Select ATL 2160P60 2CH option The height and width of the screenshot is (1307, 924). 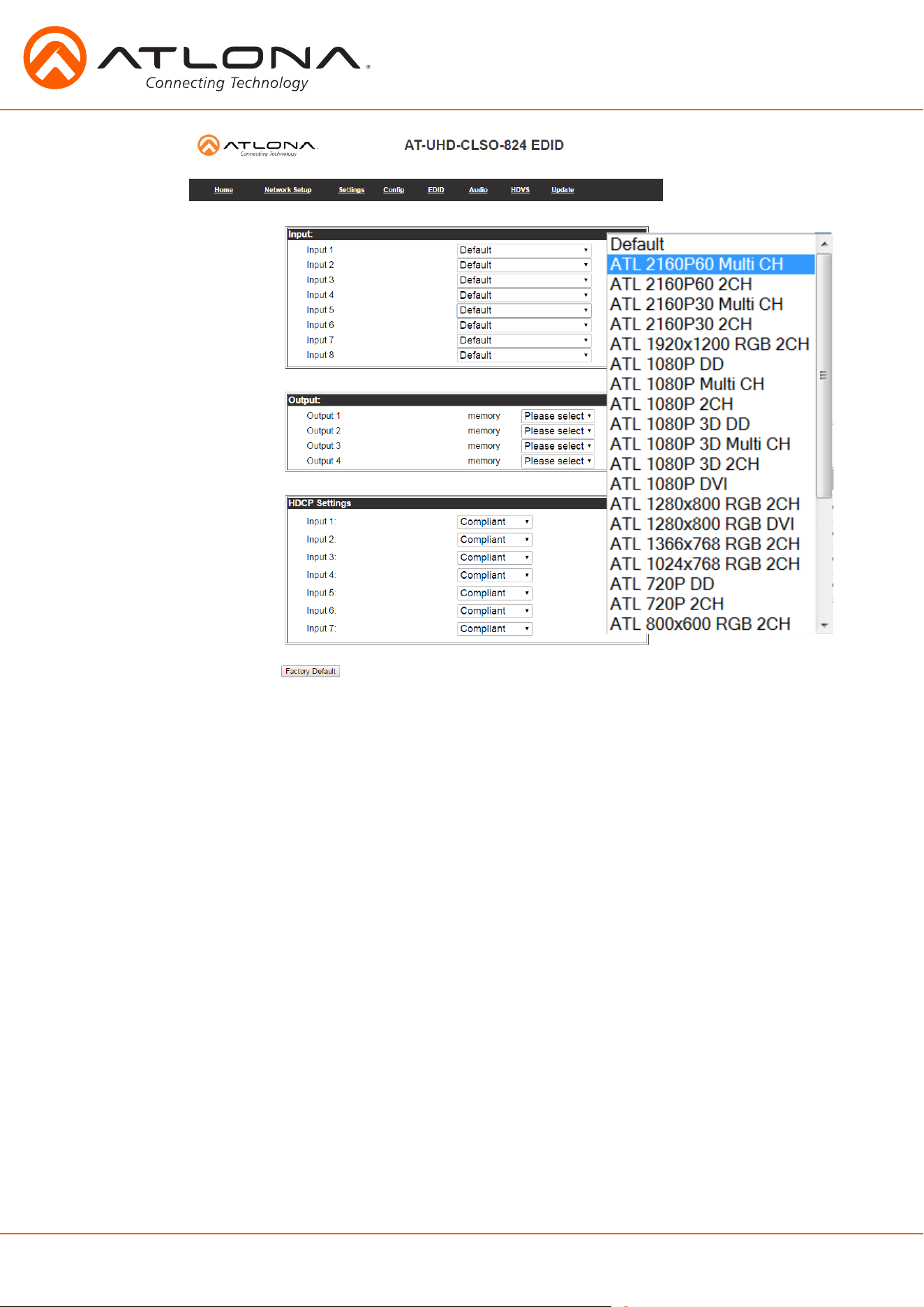pyautogui.click(x=711, y=284)
